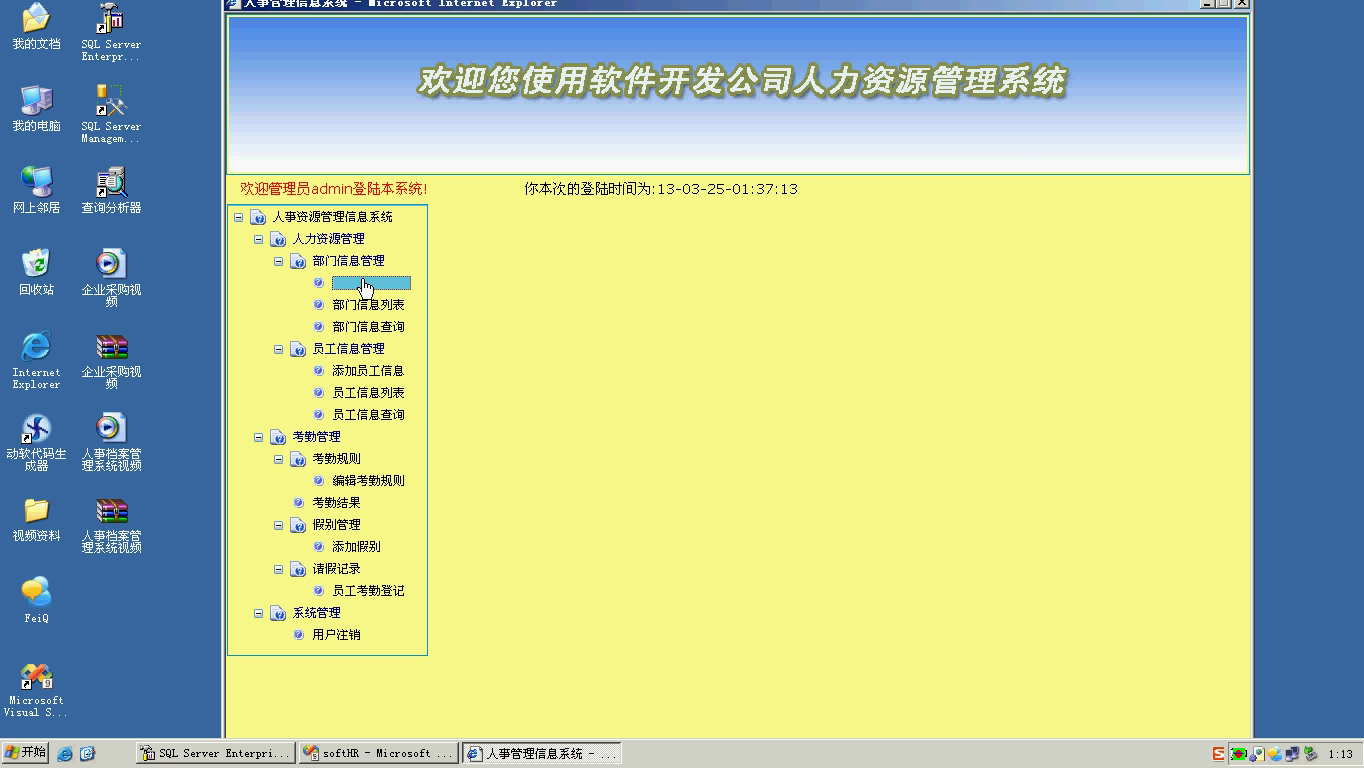
Task: Collapse the 系统管理 tree branch
Action: click(259, 613)
